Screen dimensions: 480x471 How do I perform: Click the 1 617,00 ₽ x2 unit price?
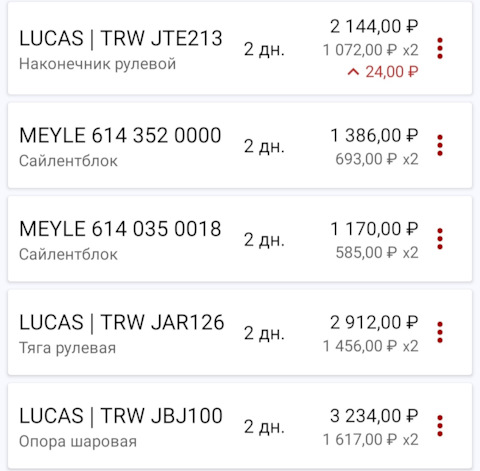click(371, 439)
